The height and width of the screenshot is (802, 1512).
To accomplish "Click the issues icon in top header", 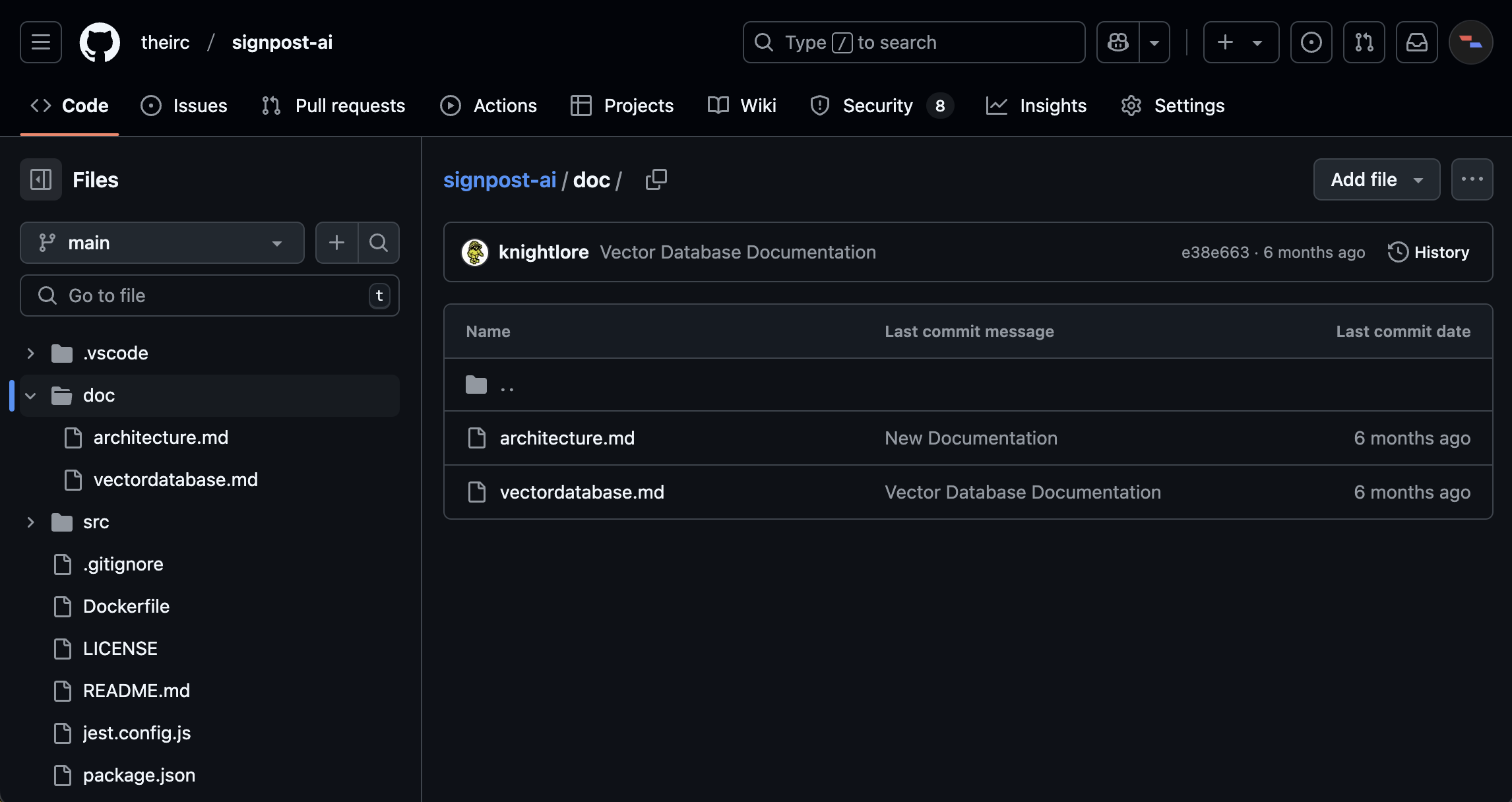I will pos(1311,42).
